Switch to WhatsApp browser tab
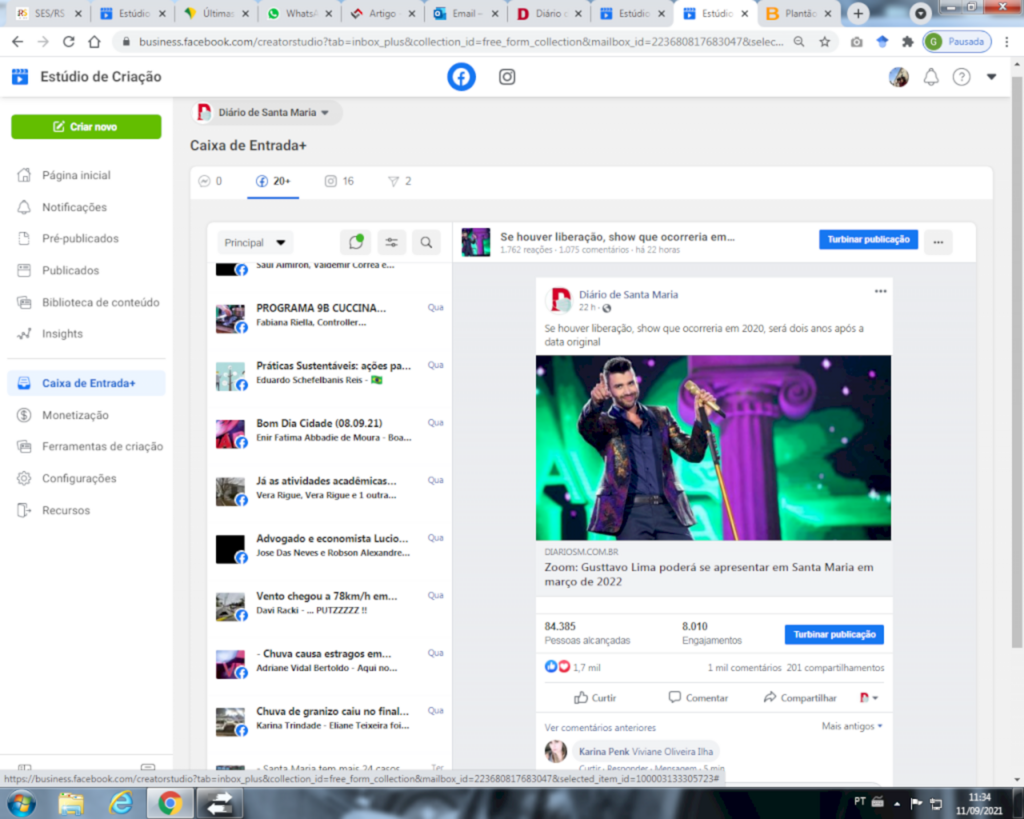The image size is (1024, 819). click(300, 13)
